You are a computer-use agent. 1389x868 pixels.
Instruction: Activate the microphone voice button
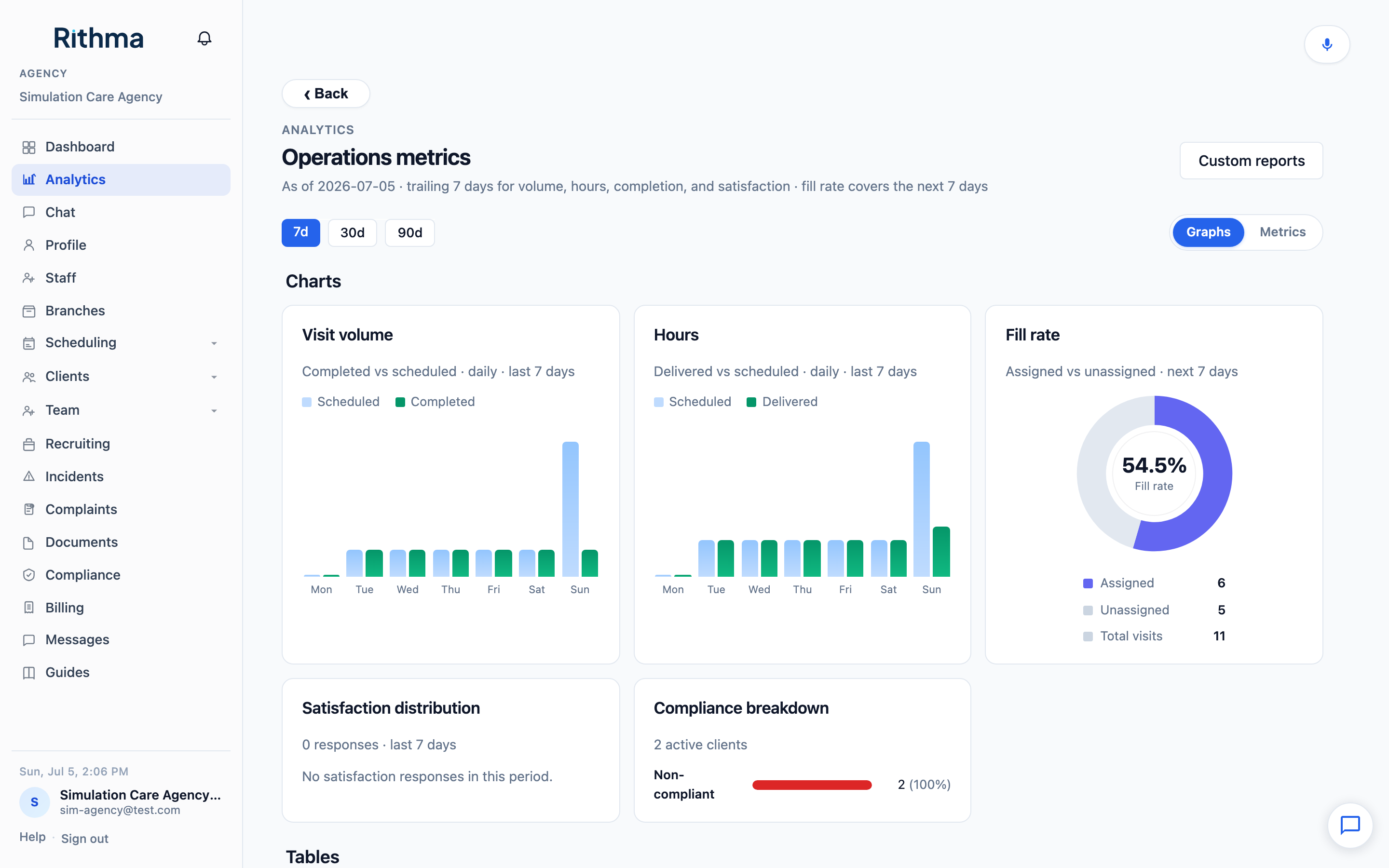(1326, 44)
